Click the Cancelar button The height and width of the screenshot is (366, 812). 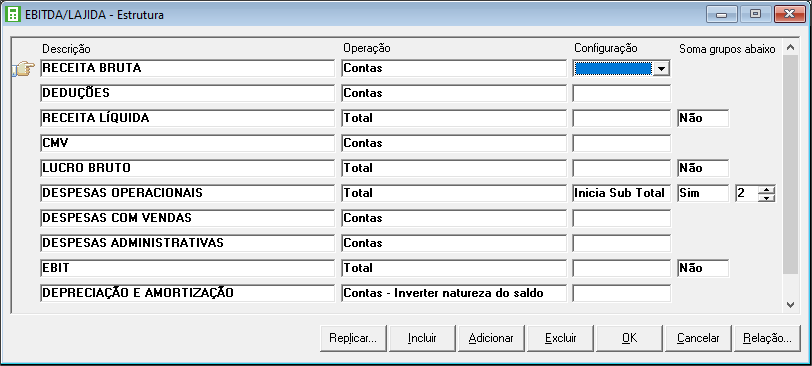tap(698, 339)
